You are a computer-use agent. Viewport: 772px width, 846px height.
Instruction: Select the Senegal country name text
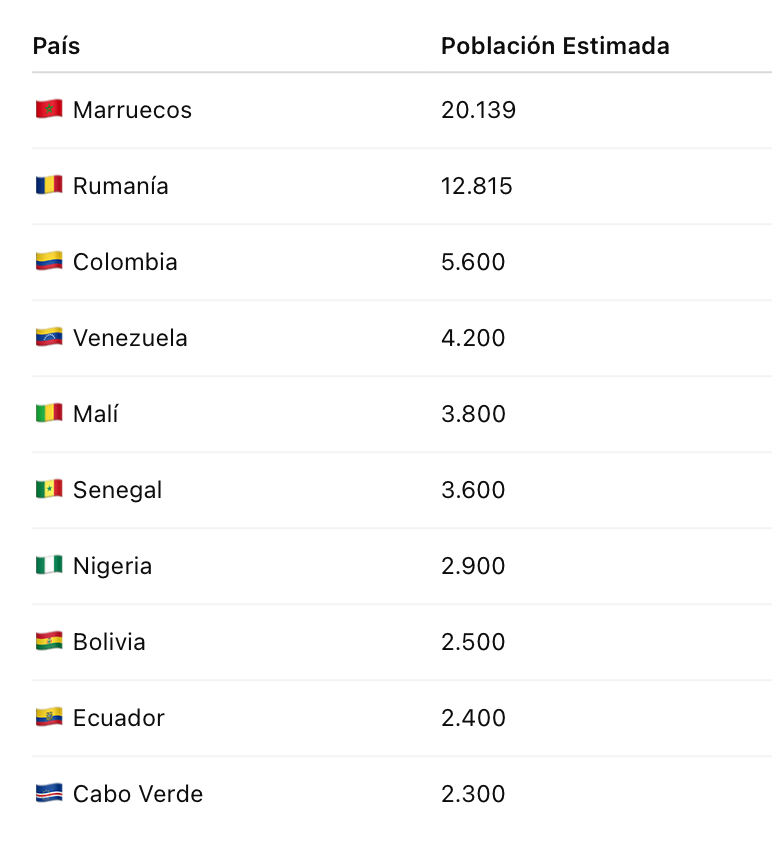pos(118,490)
